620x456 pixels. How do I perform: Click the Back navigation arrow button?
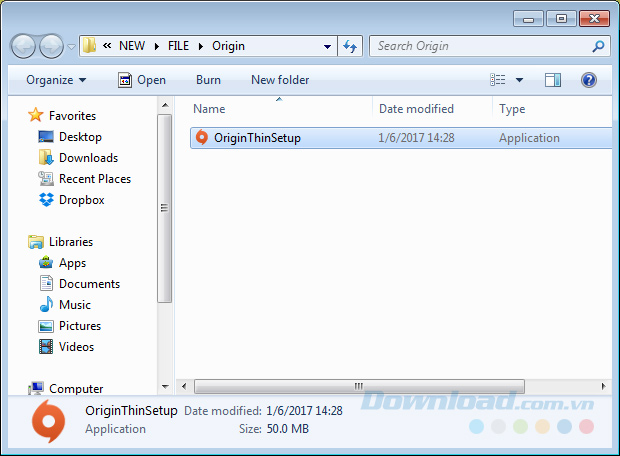pos(23,47)
